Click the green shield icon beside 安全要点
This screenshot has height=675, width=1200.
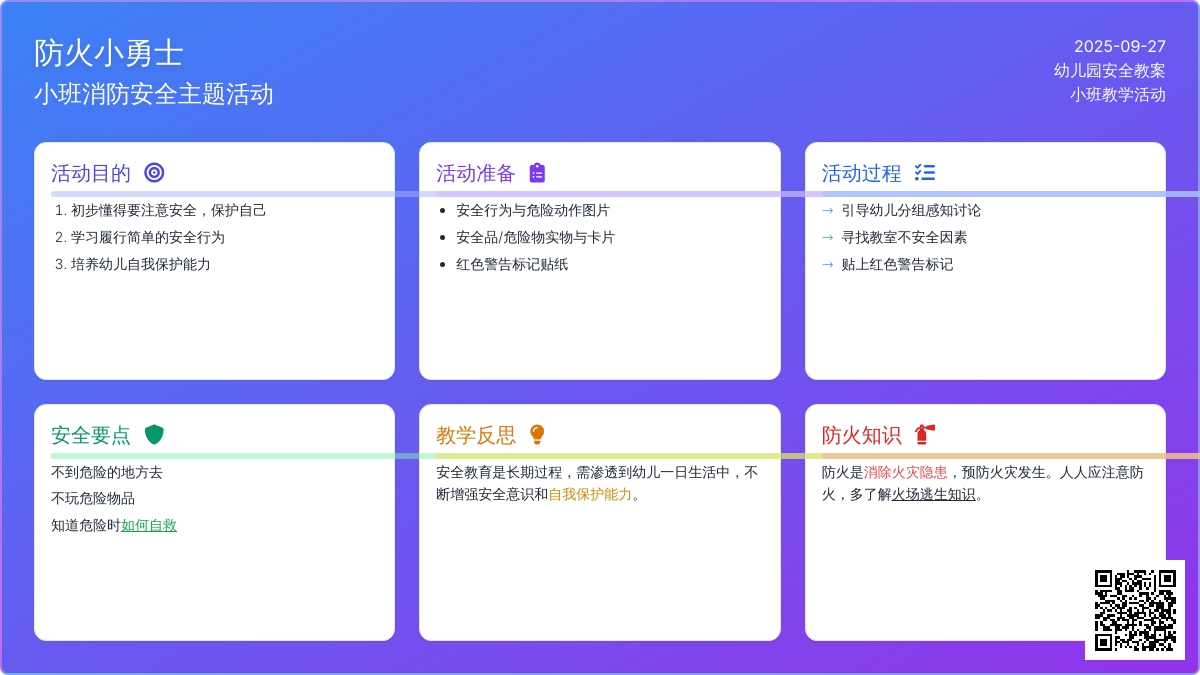pyautogui.click(x=154, y=435)
